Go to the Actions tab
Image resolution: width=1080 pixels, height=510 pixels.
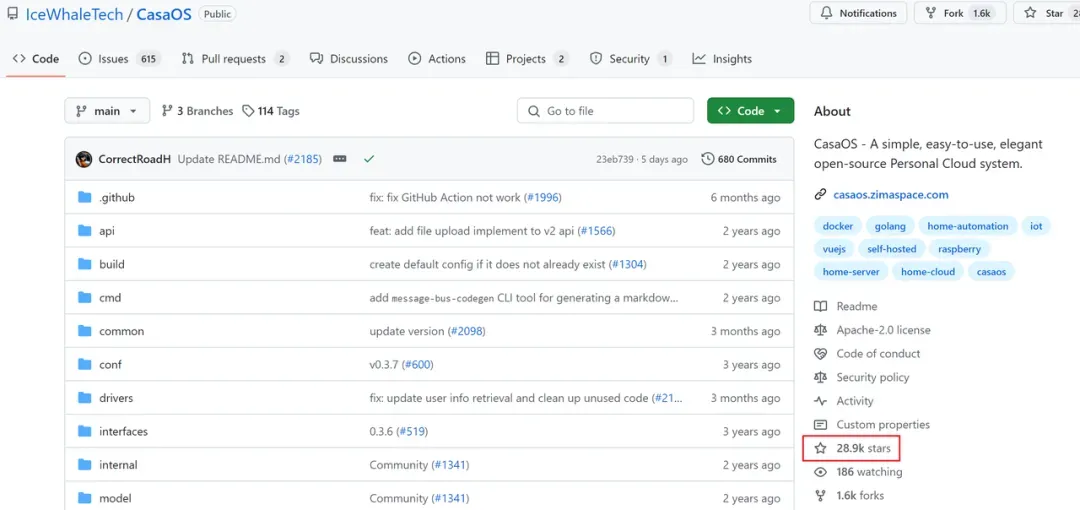pyautogui.click(x=437, y=59)
